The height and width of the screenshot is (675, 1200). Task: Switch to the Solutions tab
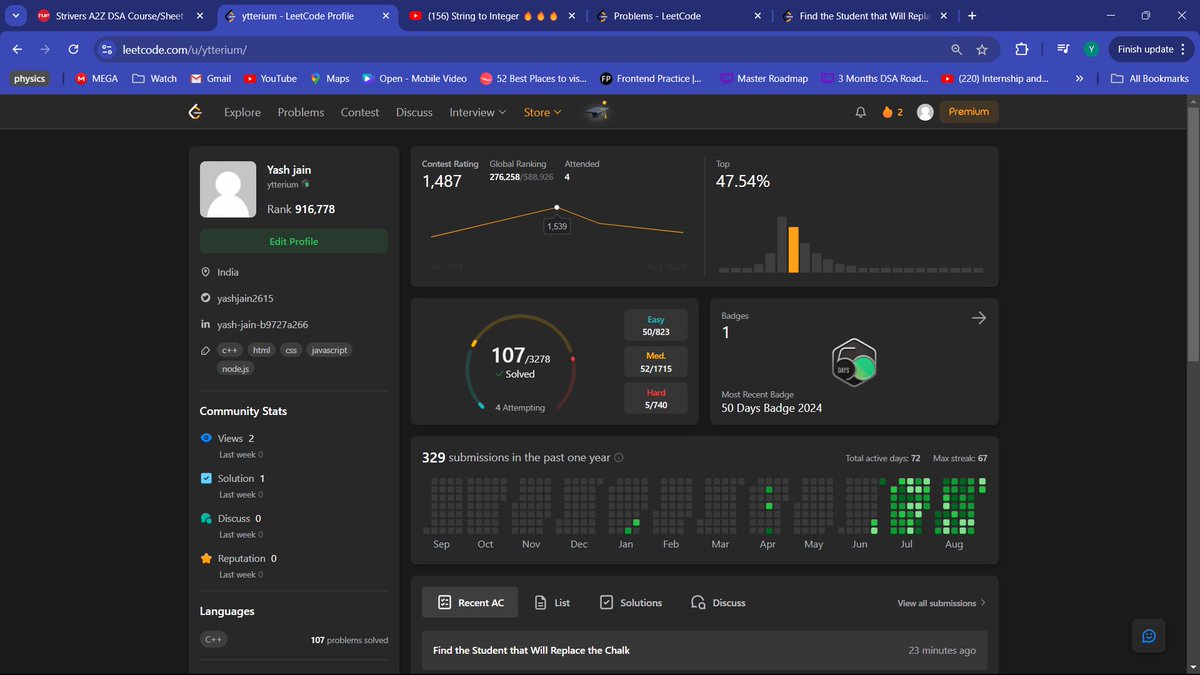tap(630, 602)
